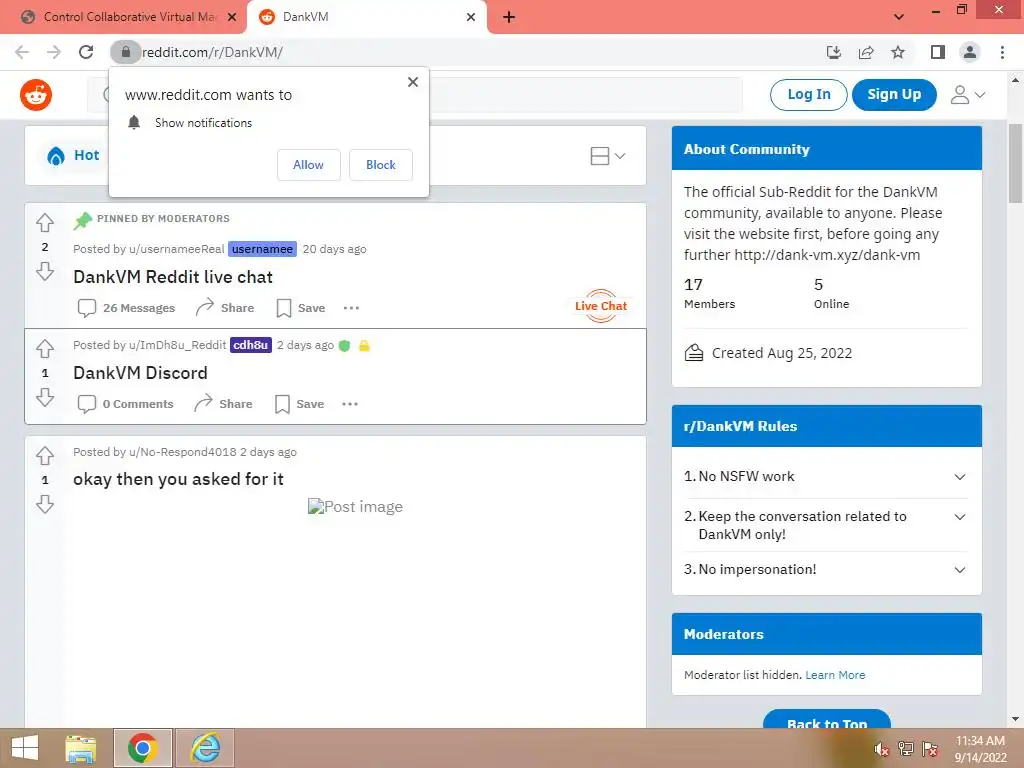
Task: Block Reddit notifications
Action: (x=381, y=165)
